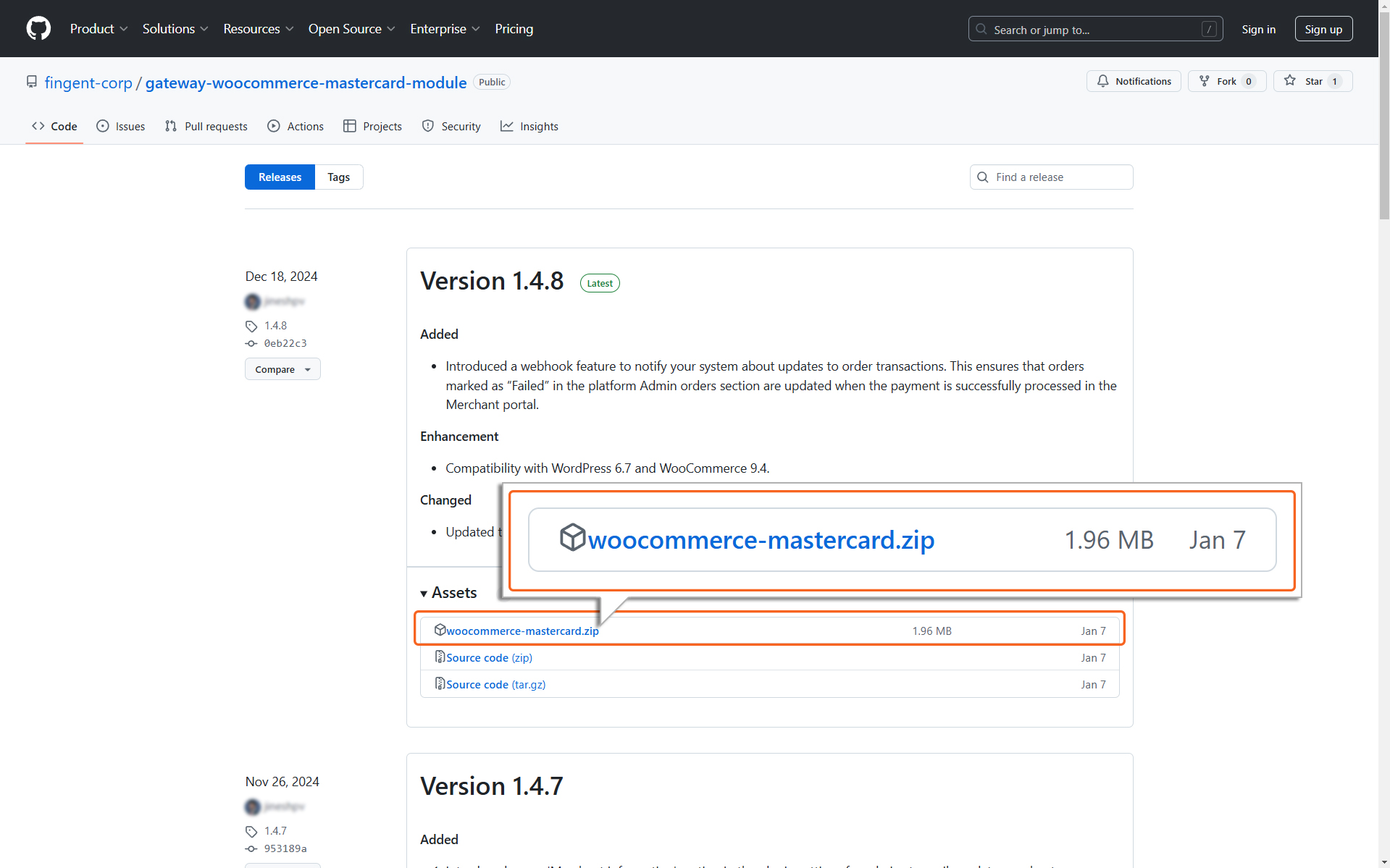
Task: Switch to the Projects tab
Action: pos(372,126)
